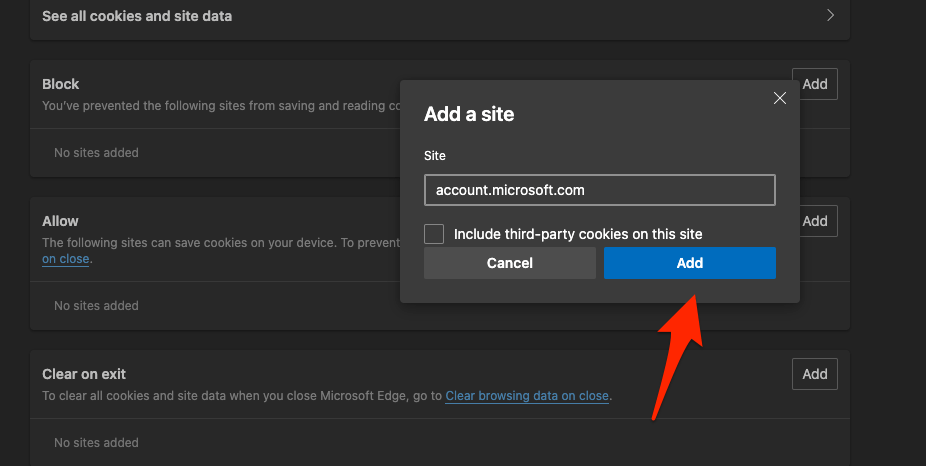
Task: Focus the Site text input field
Action: click(x=599, y=190)
